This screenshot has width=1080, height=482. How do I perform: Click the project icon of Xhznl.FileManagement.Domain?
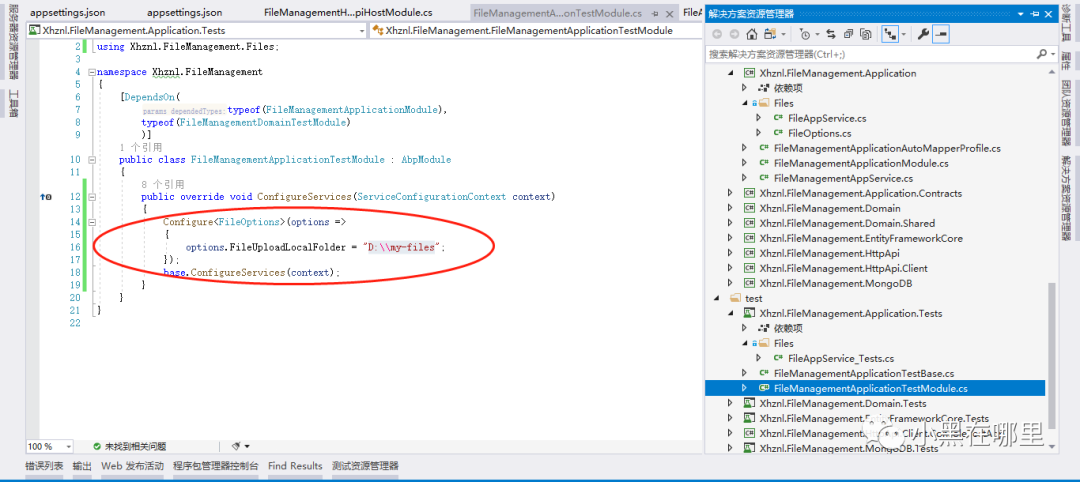pyautogui.click(x=750, y=209)
